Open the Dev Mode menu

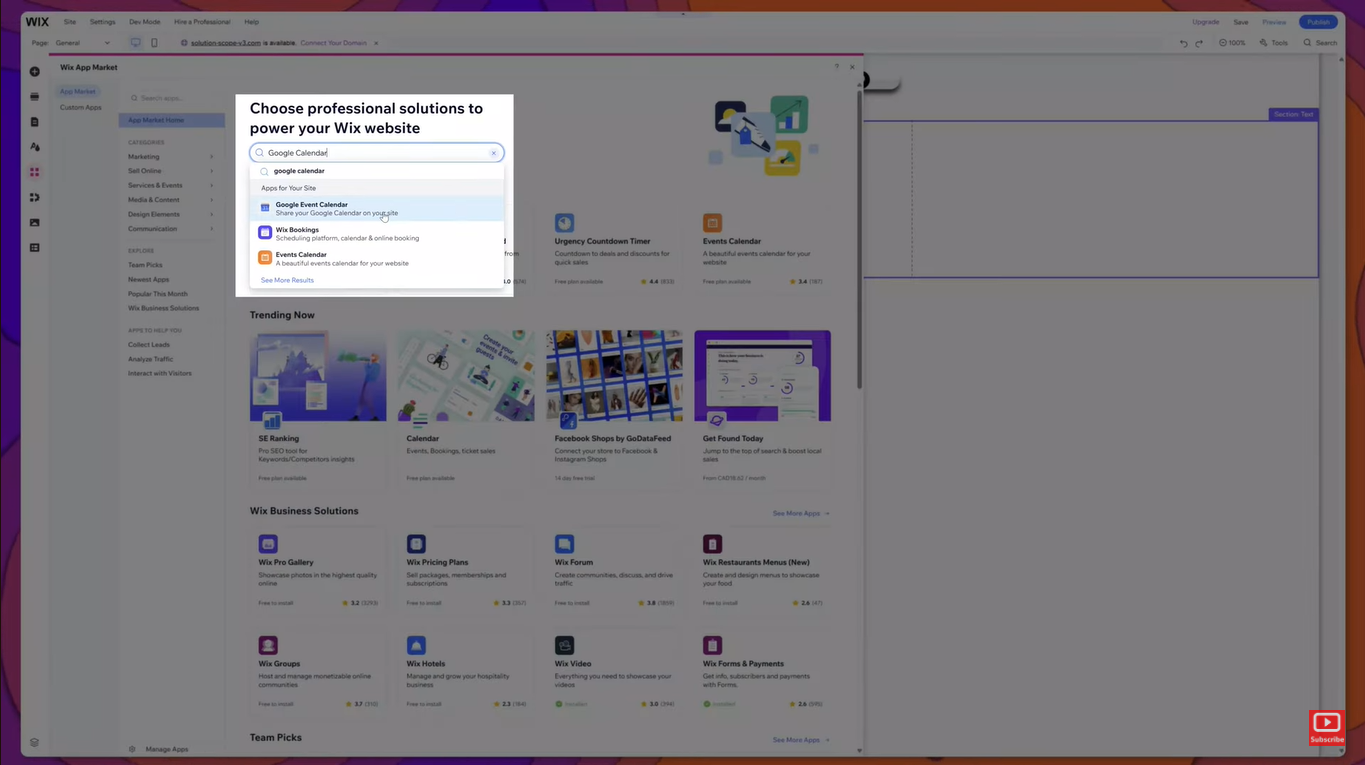pos(144,22)
